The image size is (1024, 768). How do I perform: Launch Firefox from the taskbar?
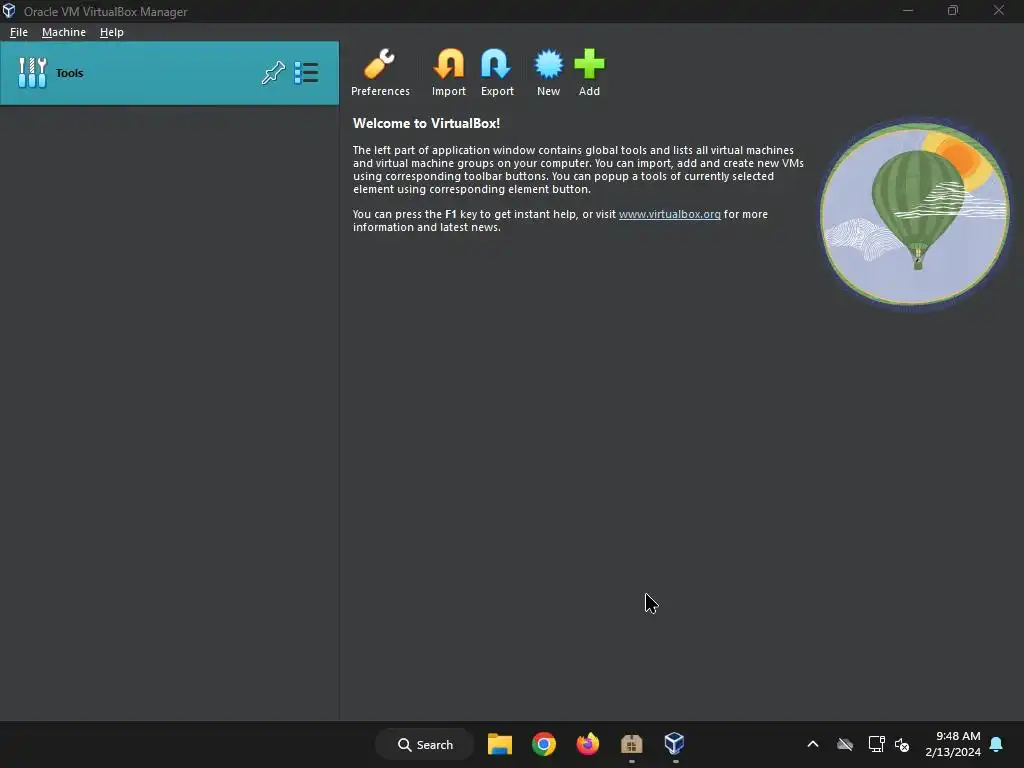point(588,744)
